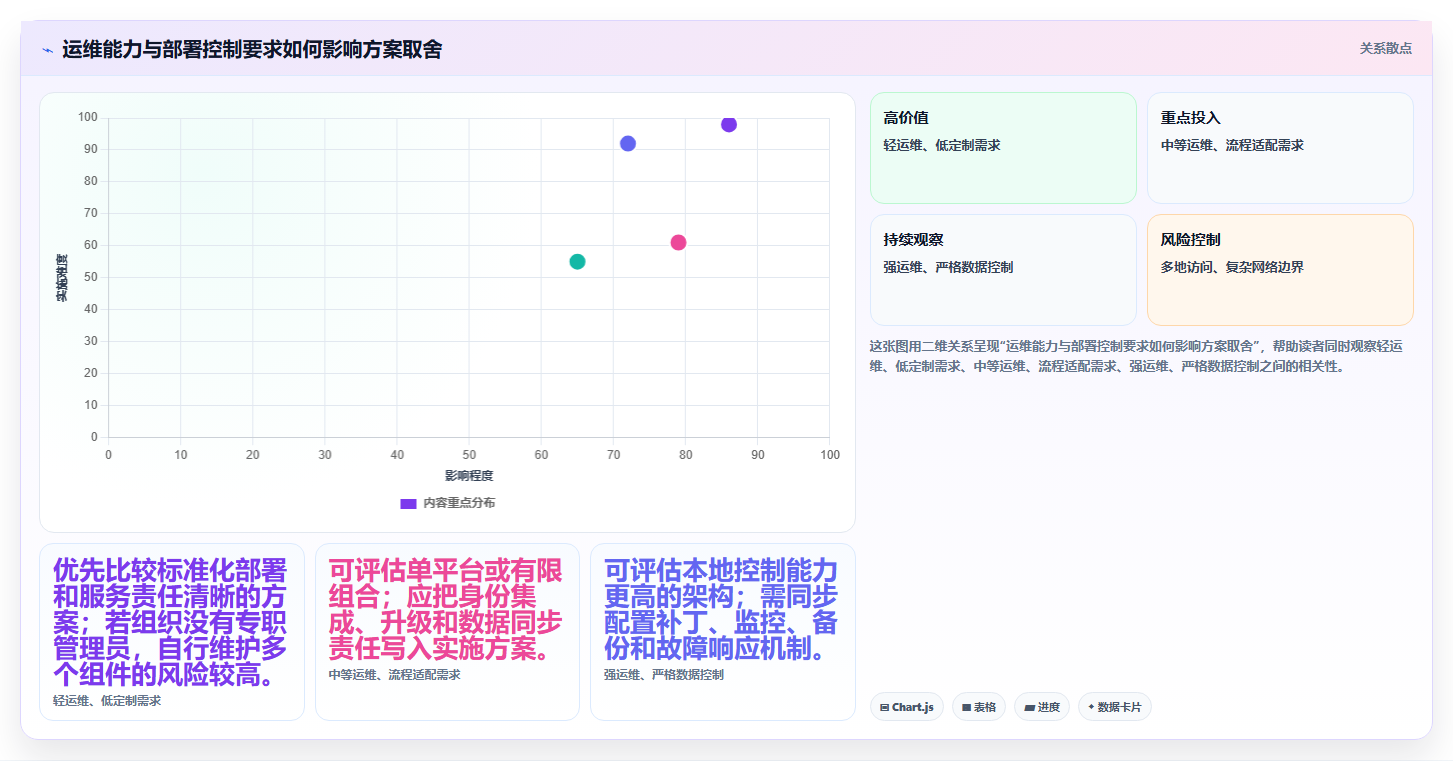Viewport: 1453px width, 761px height.
Task: Click the pink scatter point near 79
Action: click(678, 242)
